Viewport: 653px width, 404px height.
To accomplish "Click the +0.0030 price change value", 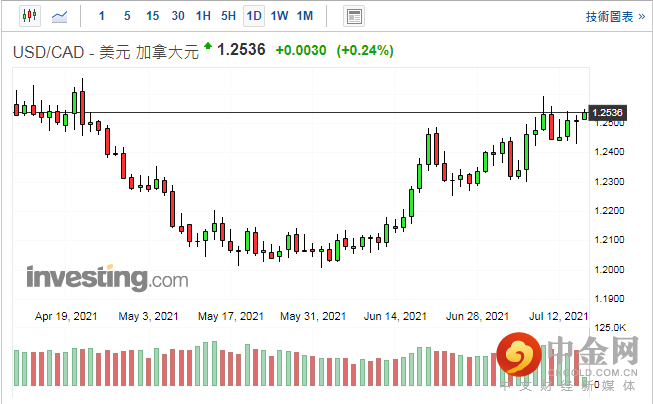I will tap(301, 50).
